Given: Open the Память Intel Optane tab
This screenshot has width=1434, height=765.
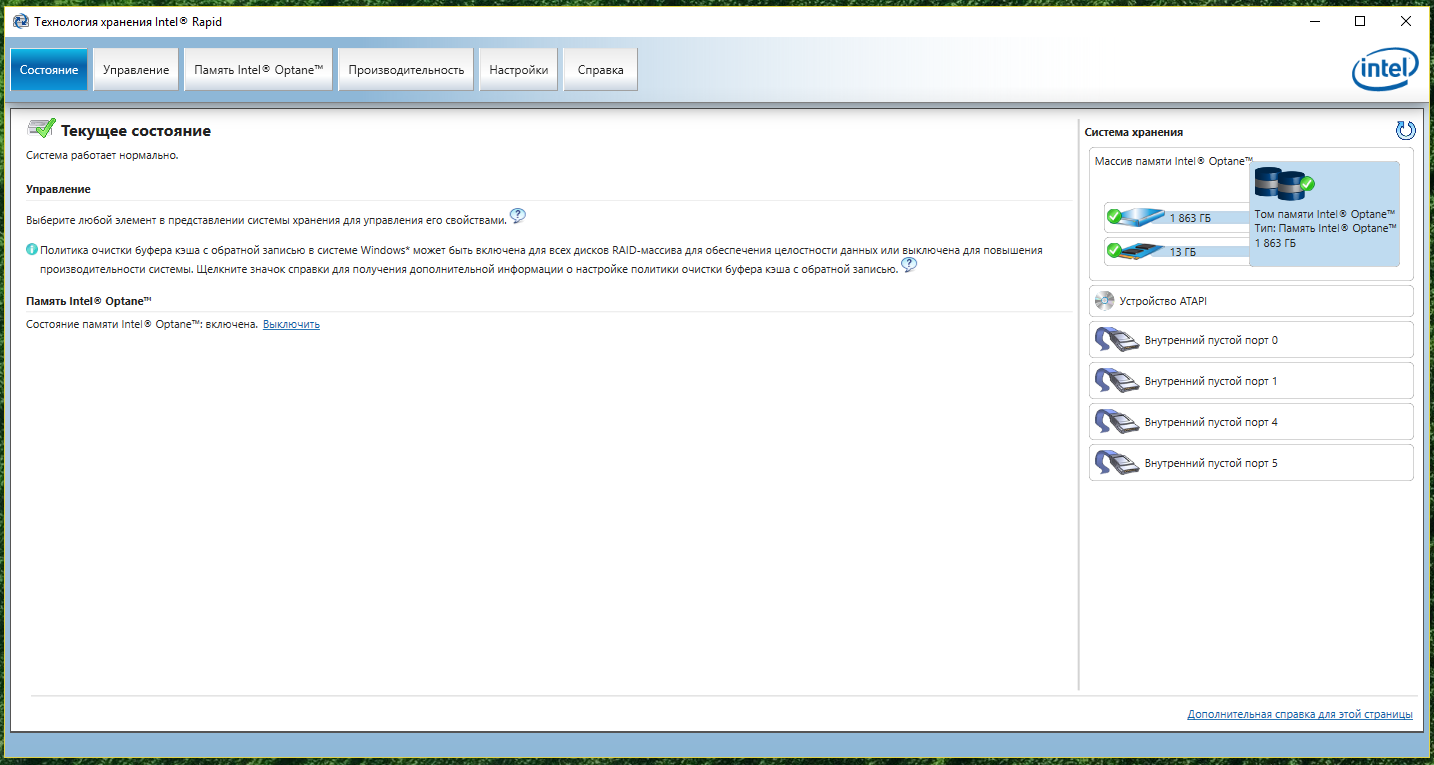Looking at the screenshot, I should 258,70.
